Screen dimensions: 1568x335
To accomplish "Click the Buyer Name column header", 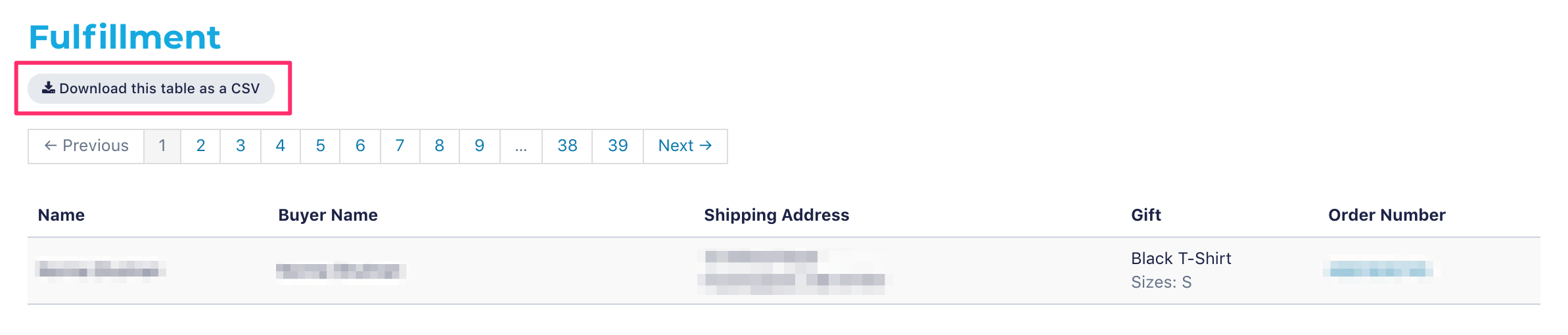I will tap(328, 215).
